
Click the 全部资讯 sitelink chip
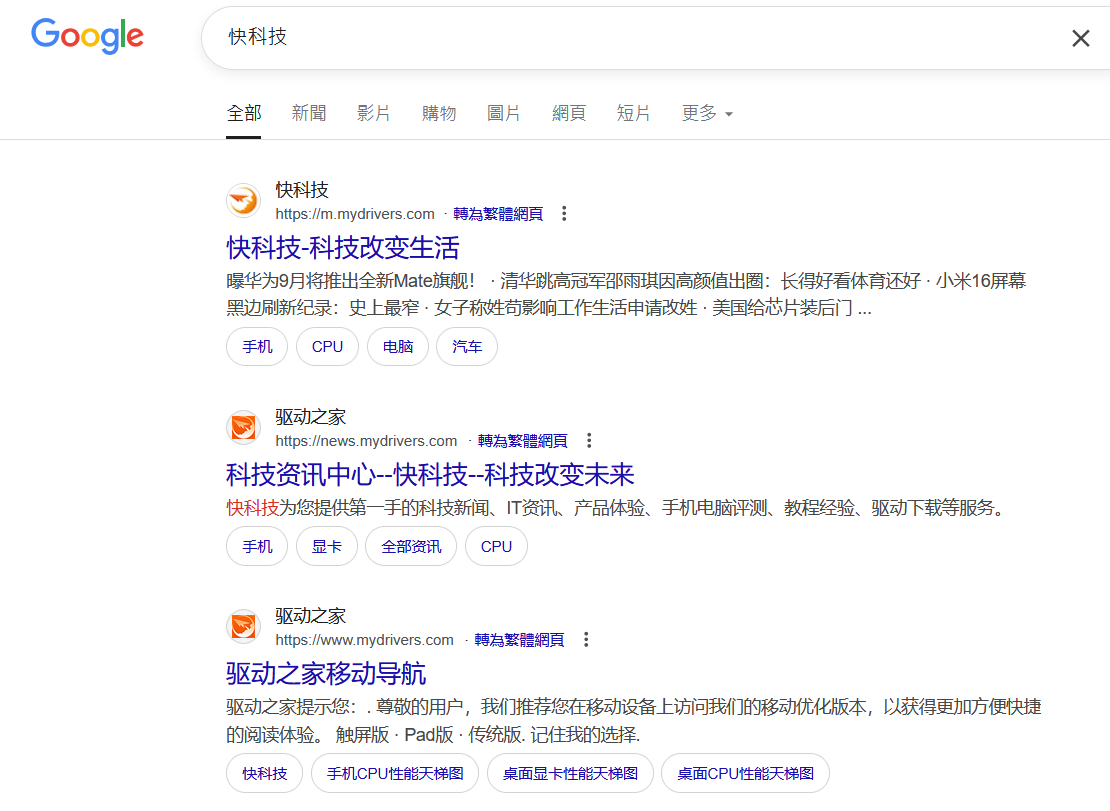click(411, 546)
